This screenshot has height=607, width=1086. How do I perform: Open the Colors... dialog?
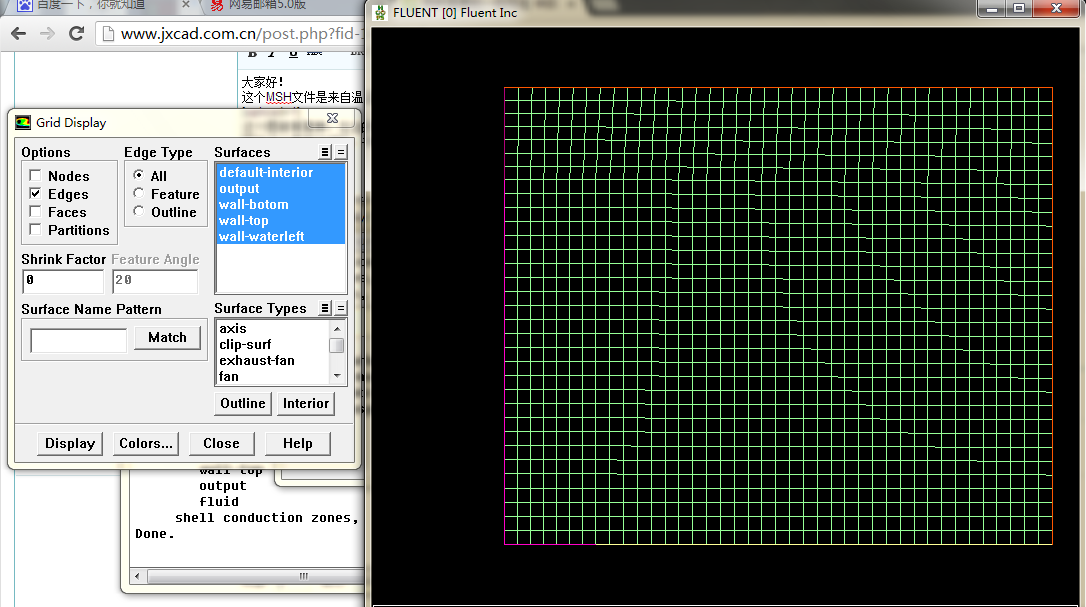pyautogui.click(x=146, y=444)
